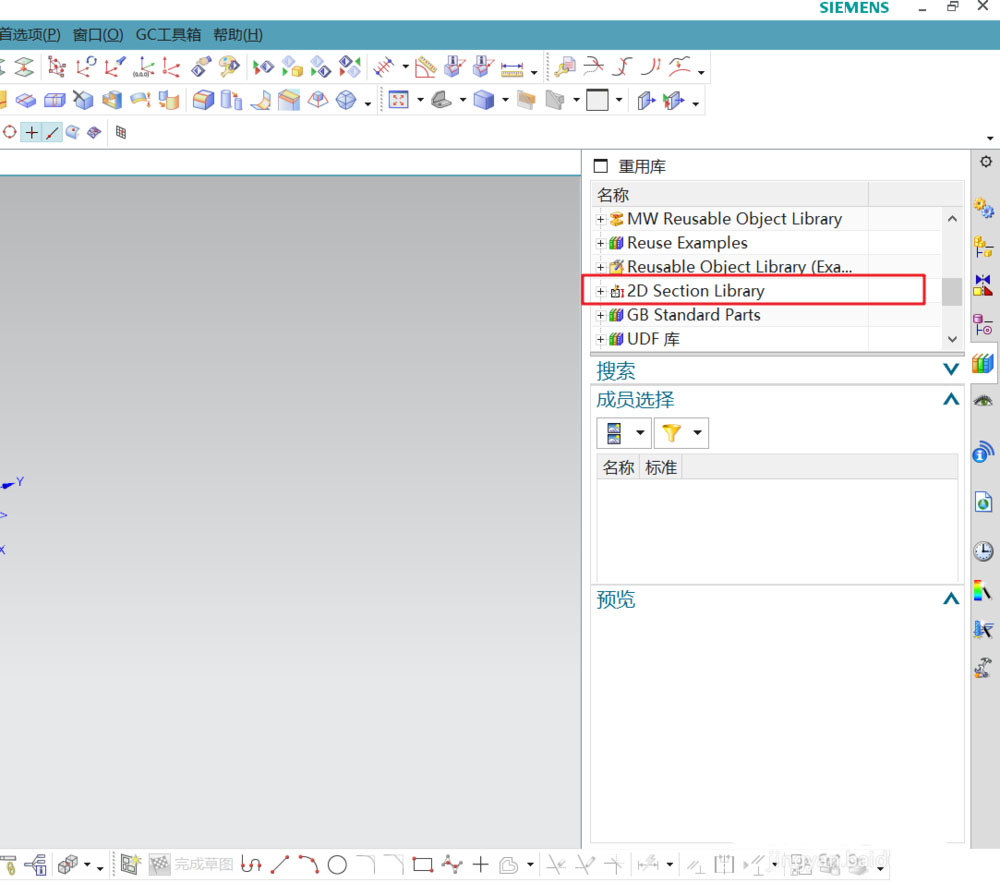Open the color palette edit display icon
Image resolution: width=1000 pixels, height=895 pixels.
click(x=229, y=66)
